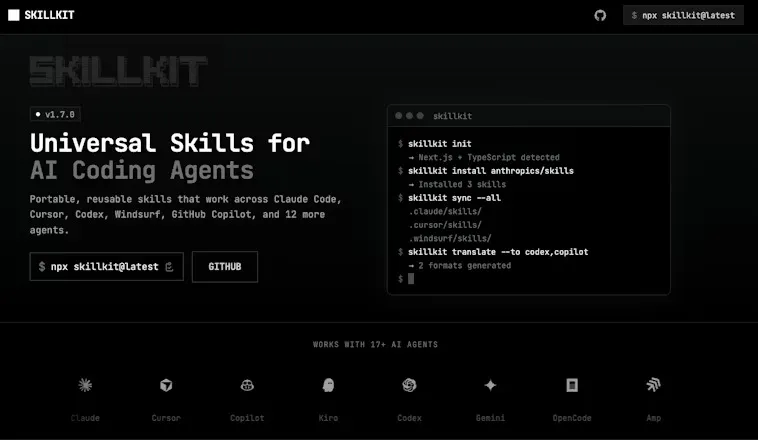Image resolution: width=758 pixels, height=440 pixels.
Task: Click the hero npx skillkit@latest button
Action: (x=106, y=266)
